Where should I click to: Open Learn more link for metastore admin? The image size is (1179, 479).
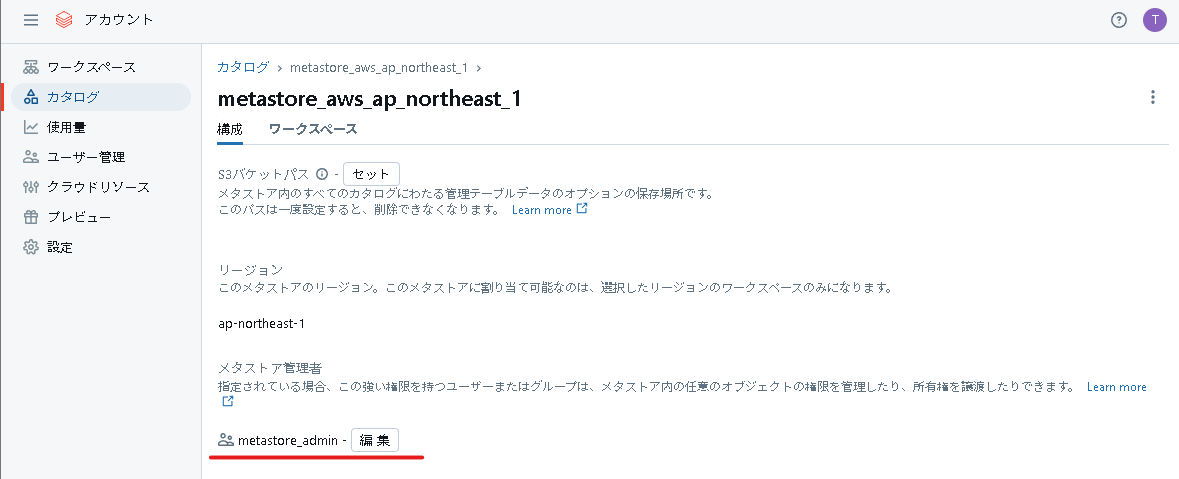(x=1117, y=387)
